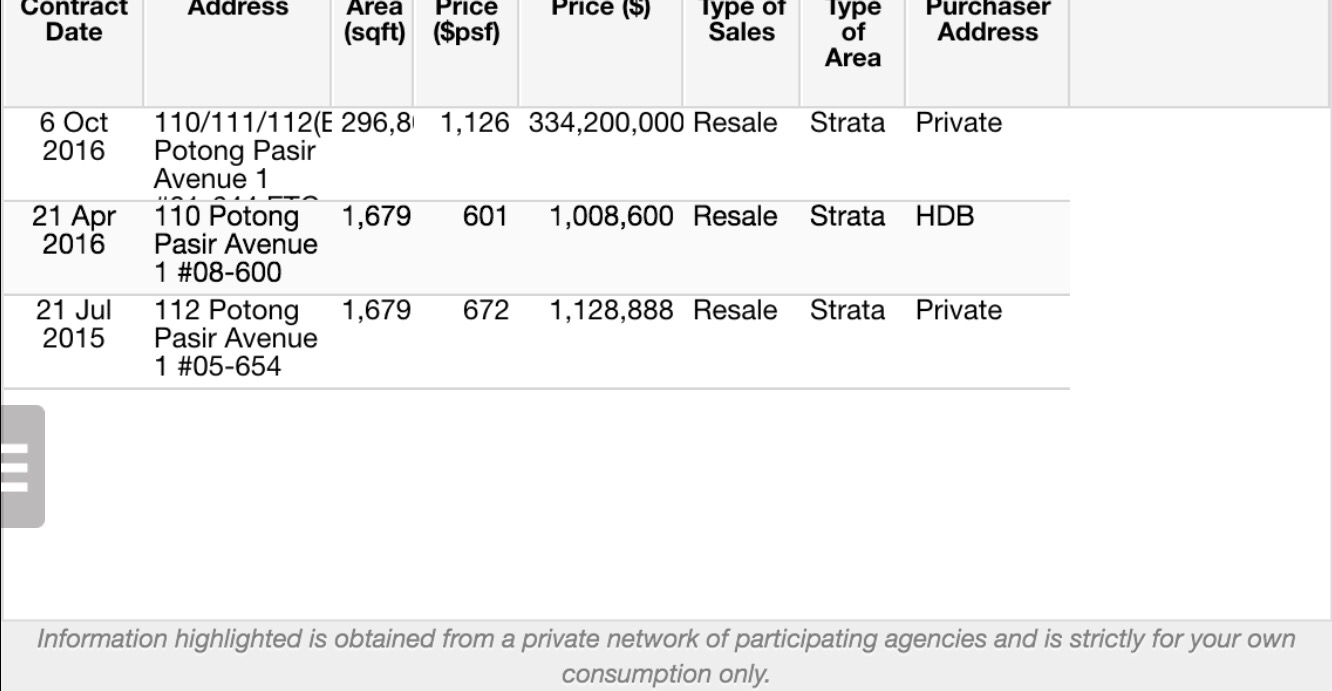Sort by the Purchaser Address column header
1332x691 pixels.
point(987,20)
